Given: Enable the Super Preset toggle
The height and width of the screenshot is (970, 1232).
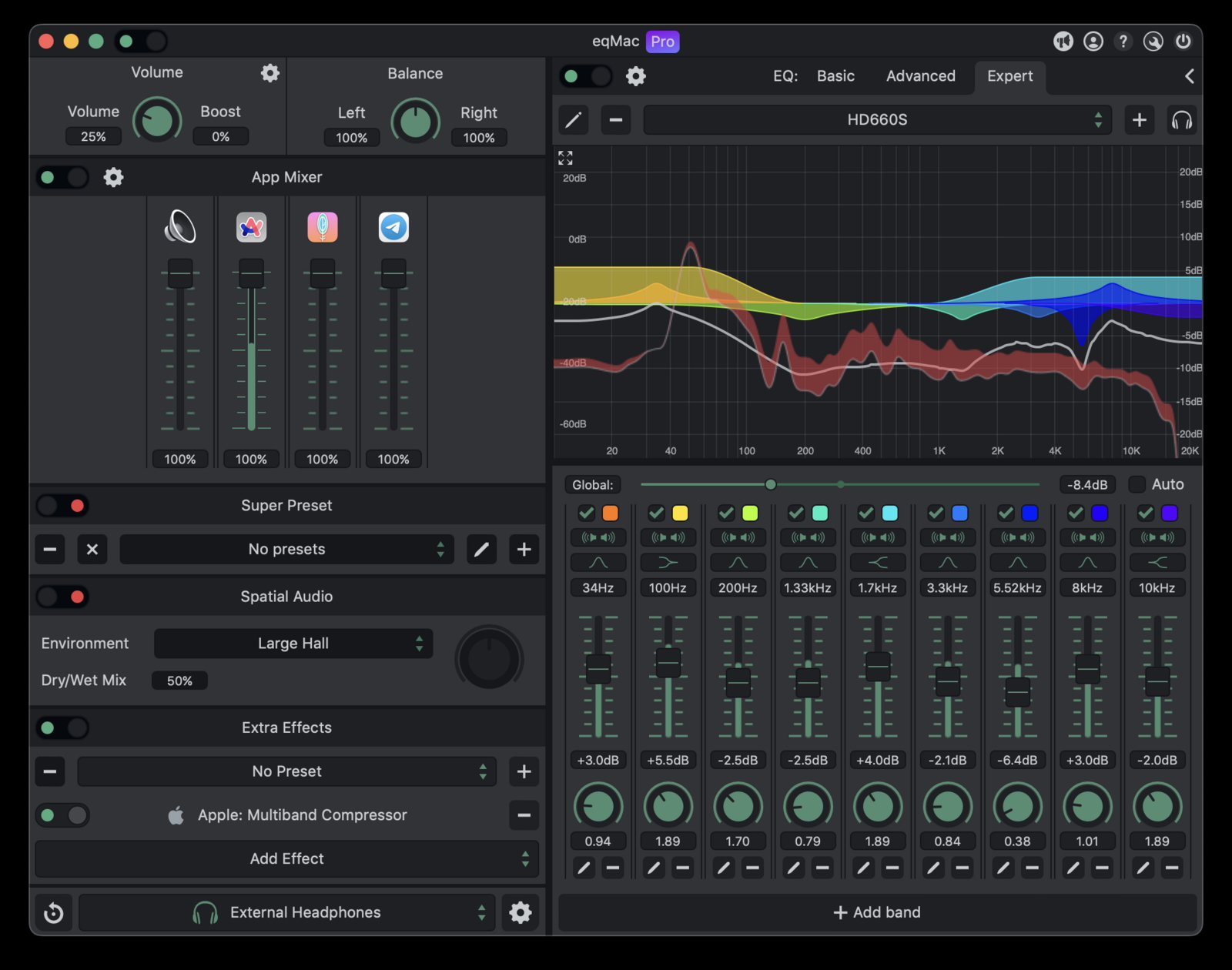Looking at the screenshot, I should 62,505.
